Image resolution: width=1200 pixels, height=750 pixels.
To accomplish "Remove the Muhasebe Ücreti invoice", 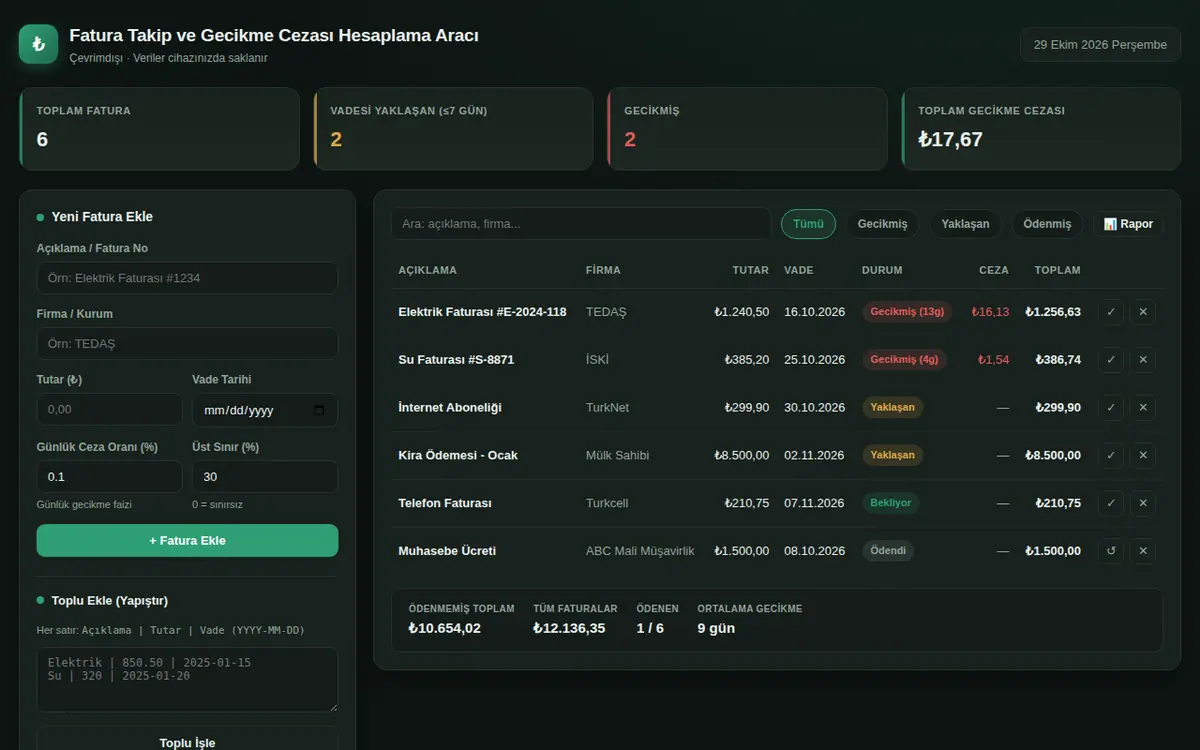I will click(1143, 551).
